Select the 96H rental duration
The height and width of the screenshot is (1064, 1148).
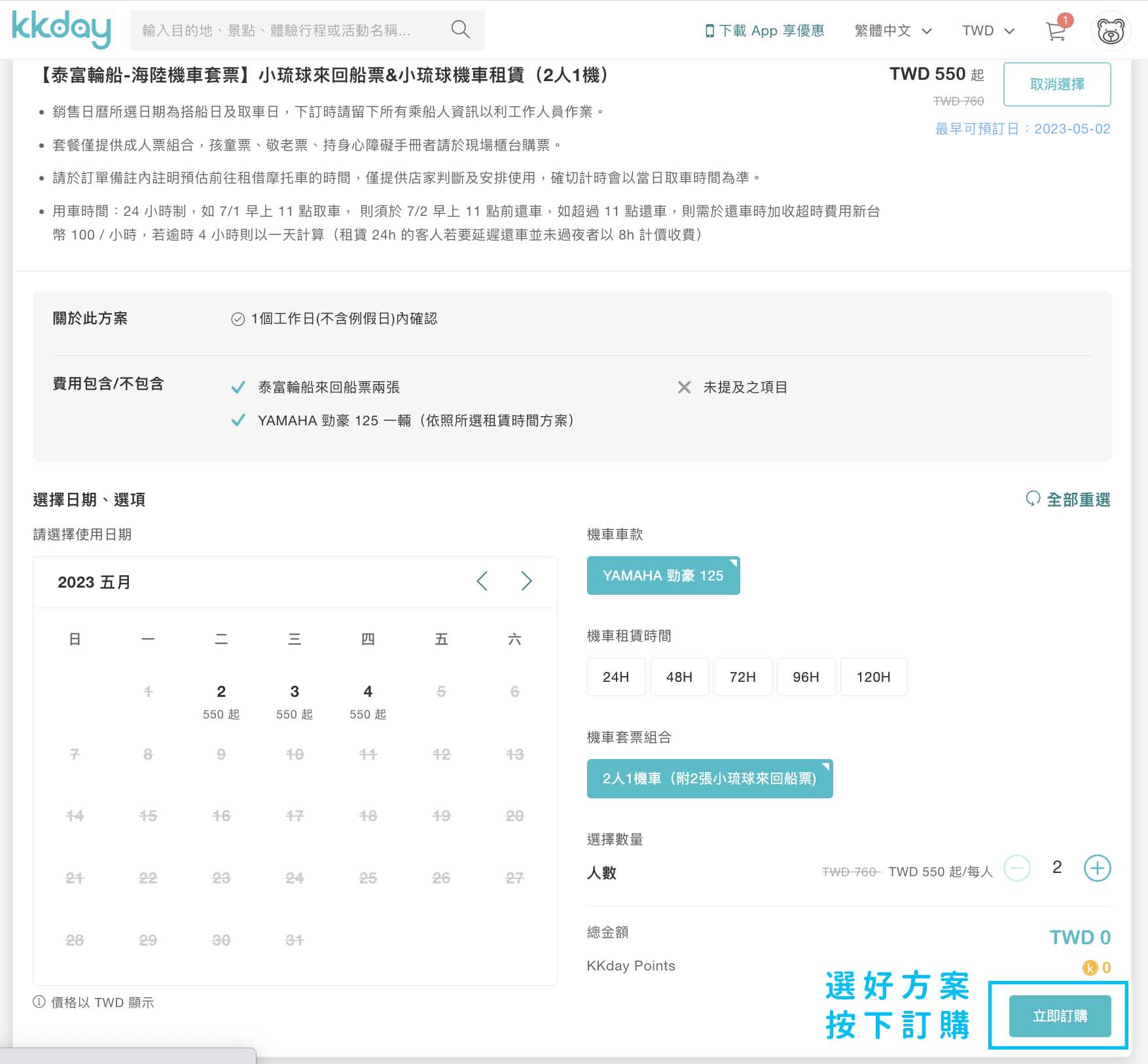pos(806,677)
